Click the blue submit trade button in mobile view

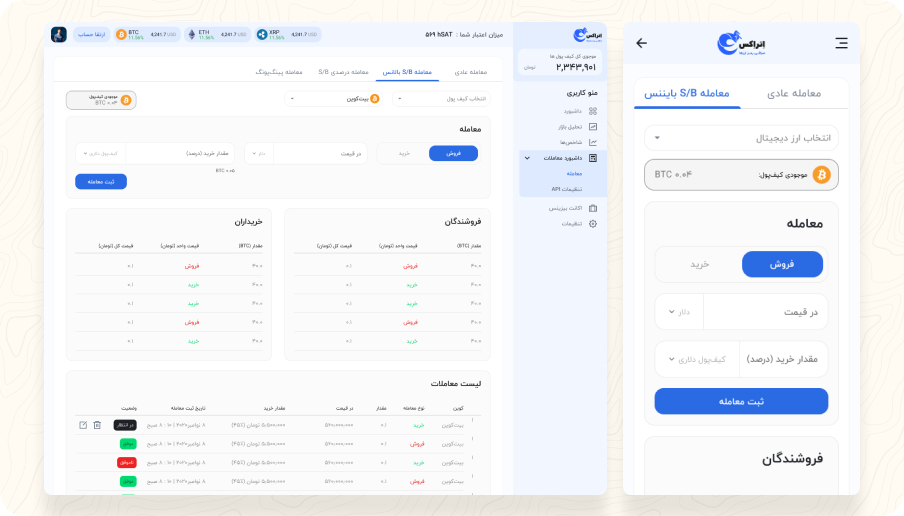coord(741,401)
